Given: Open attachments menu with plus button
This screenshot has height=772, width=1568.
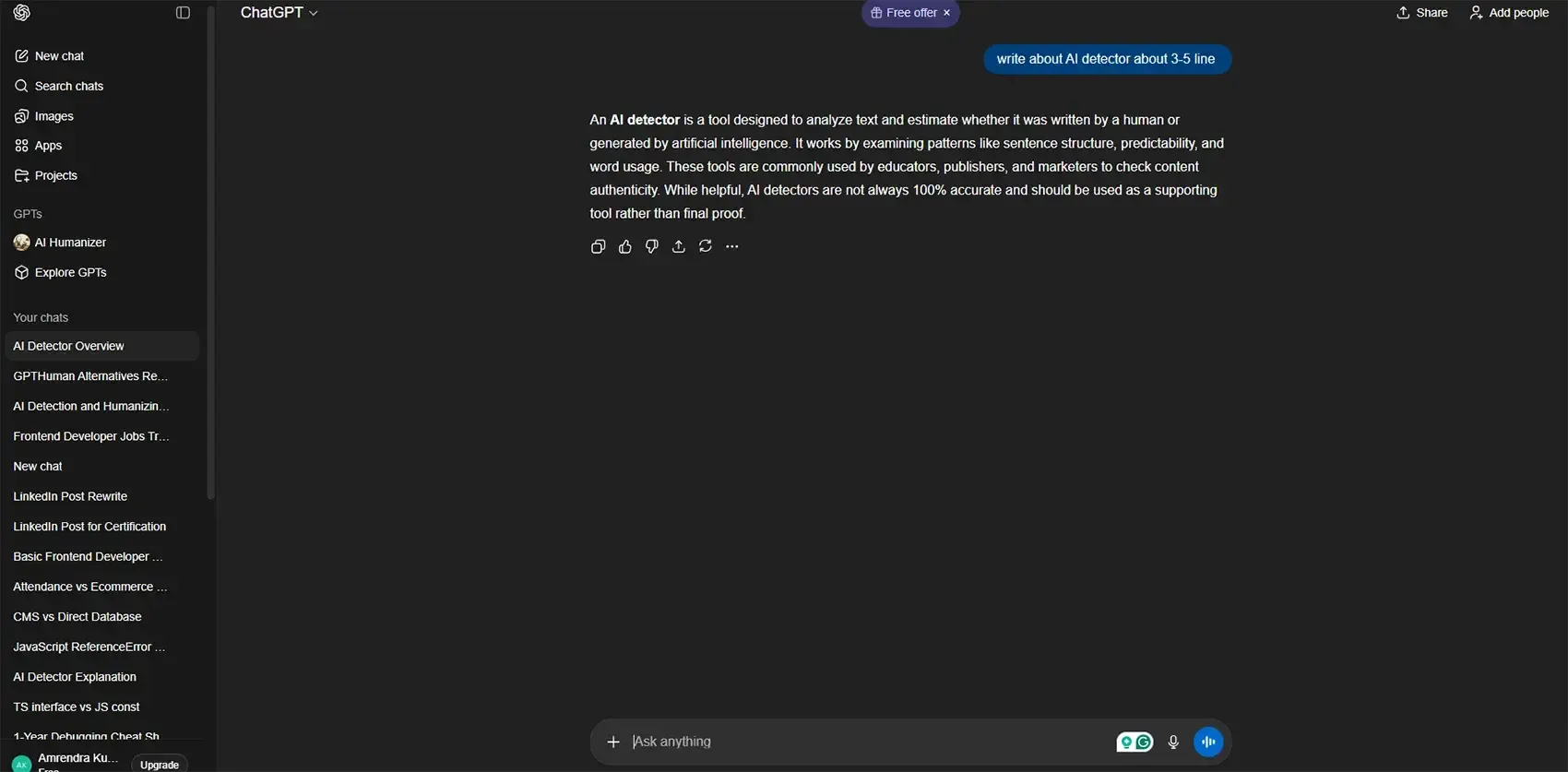Looking at the screenshot, I should coord(613,742).
